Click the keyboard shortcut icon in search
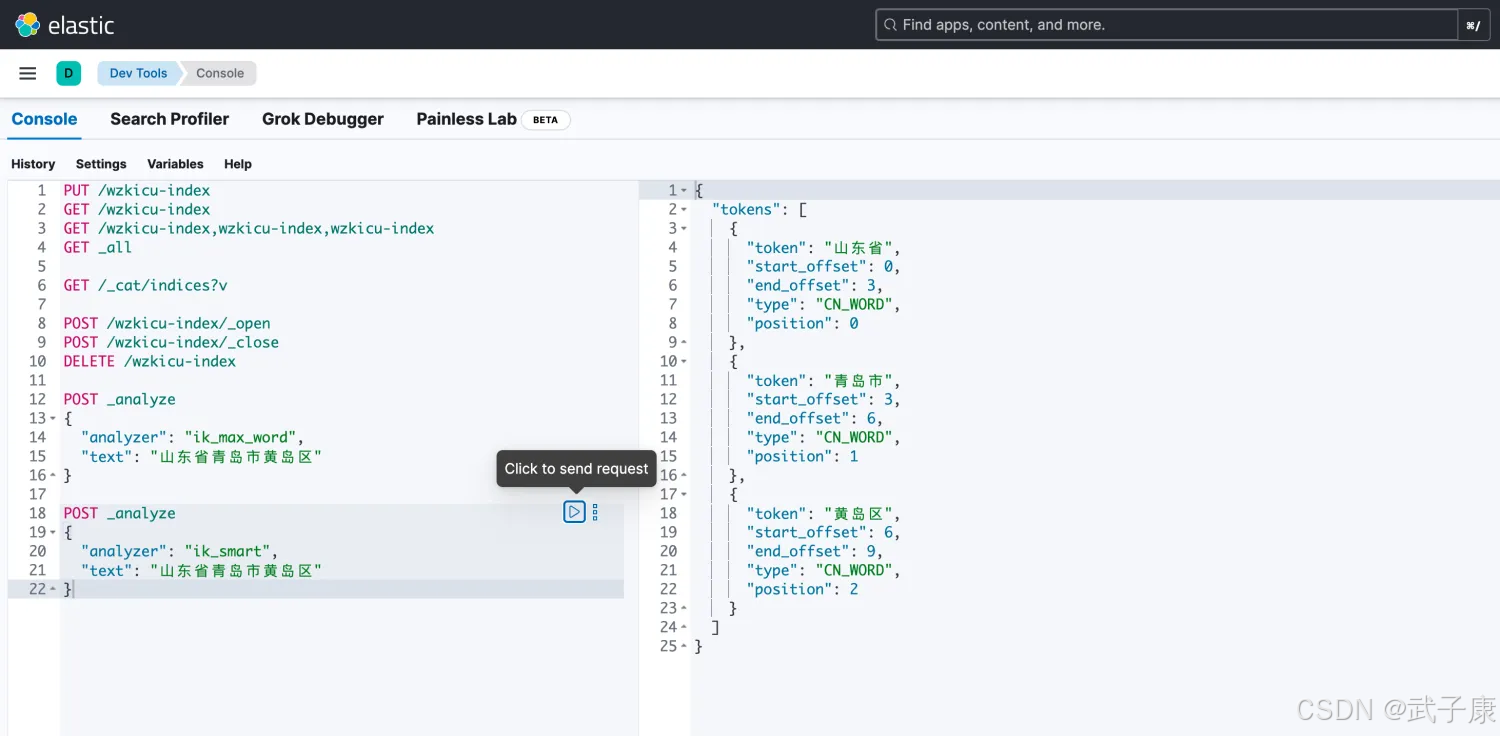Viewport: 1500px width, 736px height. (x=1473, y=25)
